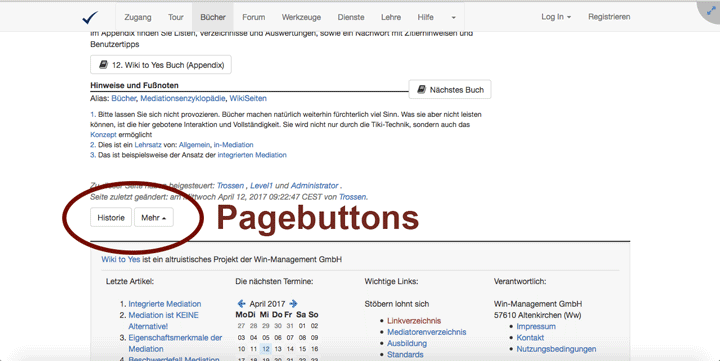Open the Log In dropdown
This screenshot has height=361, width=720.
pos(556,17)
